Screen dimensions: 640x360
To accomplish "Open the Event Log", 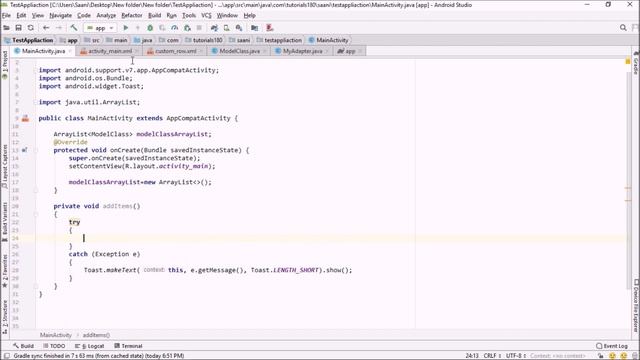I will click(612, 346).
